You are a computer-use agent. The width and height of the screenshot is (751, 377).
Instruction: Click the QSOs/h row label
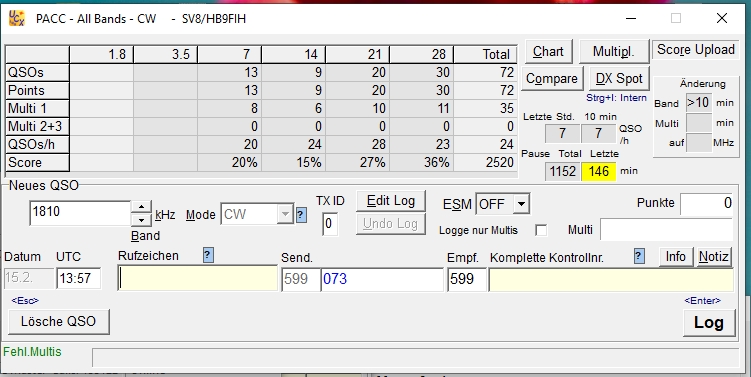tap(37, 145)
